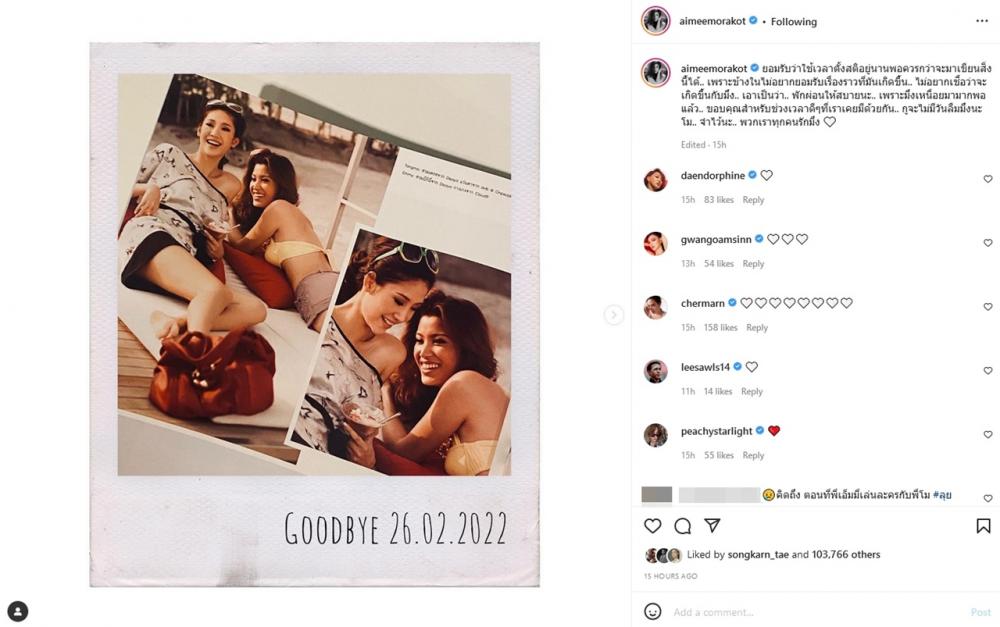Open the aimeemorakot header profile picture

click(656, 21)
